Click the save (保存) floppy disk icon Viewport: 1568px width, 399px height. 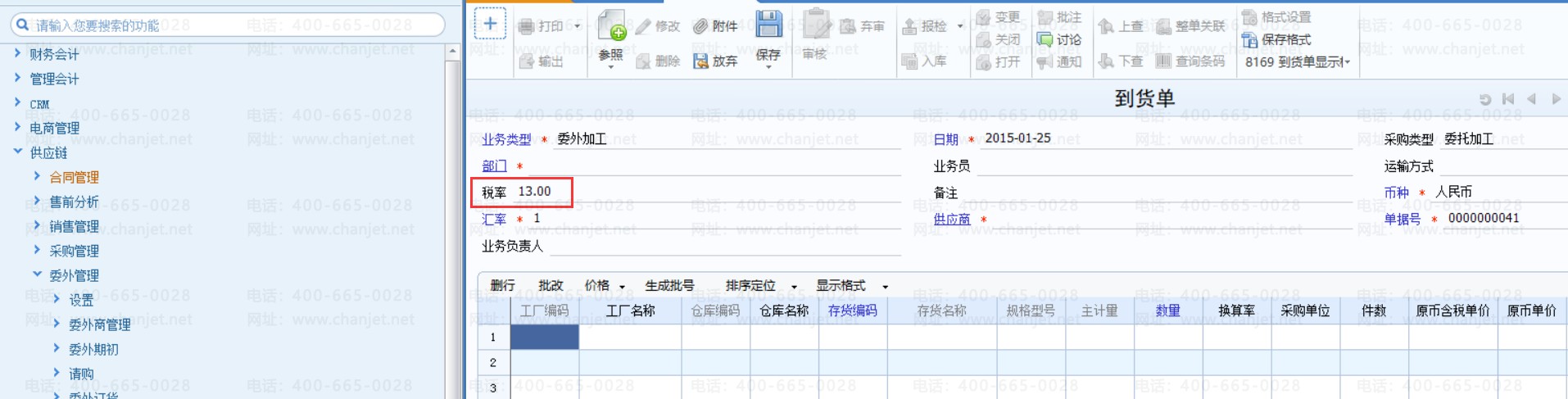768,25
